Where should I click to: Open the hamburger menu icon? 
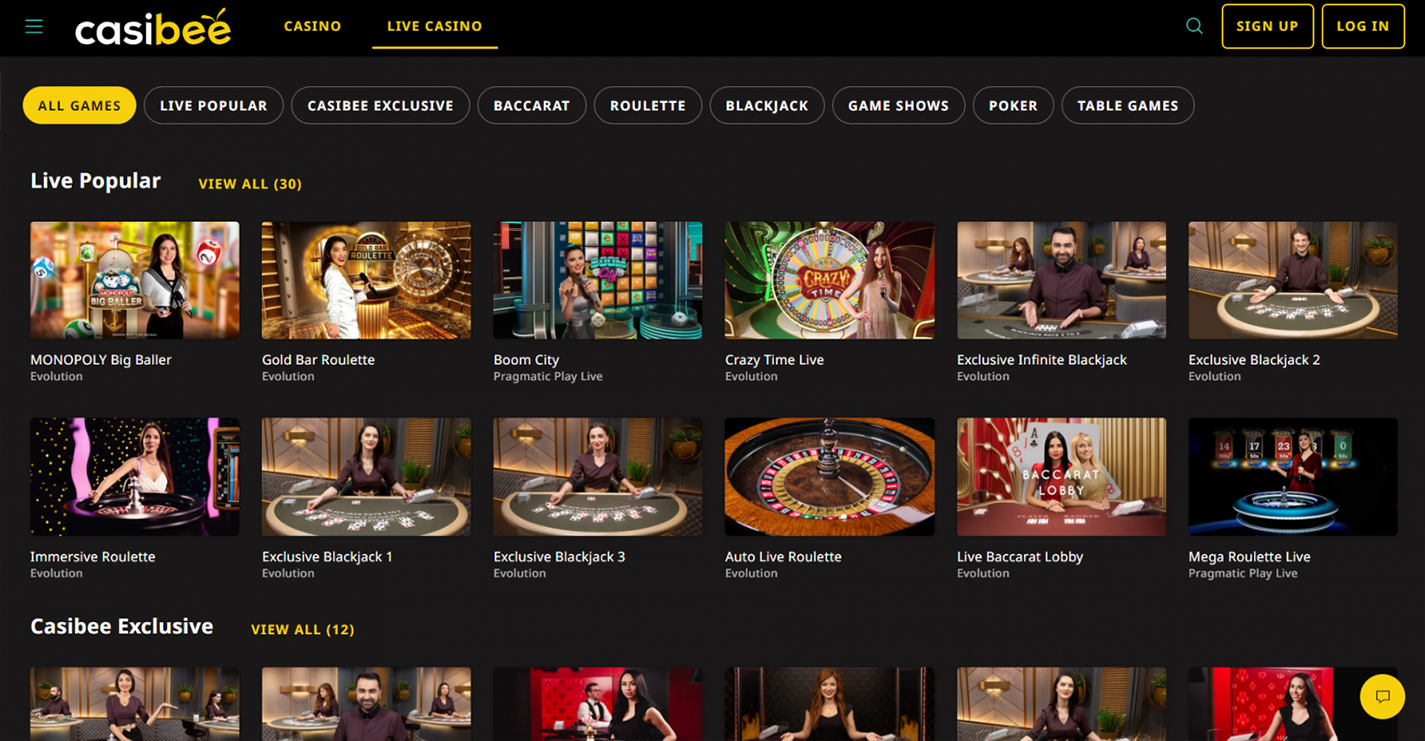click(x=34, y=26)
